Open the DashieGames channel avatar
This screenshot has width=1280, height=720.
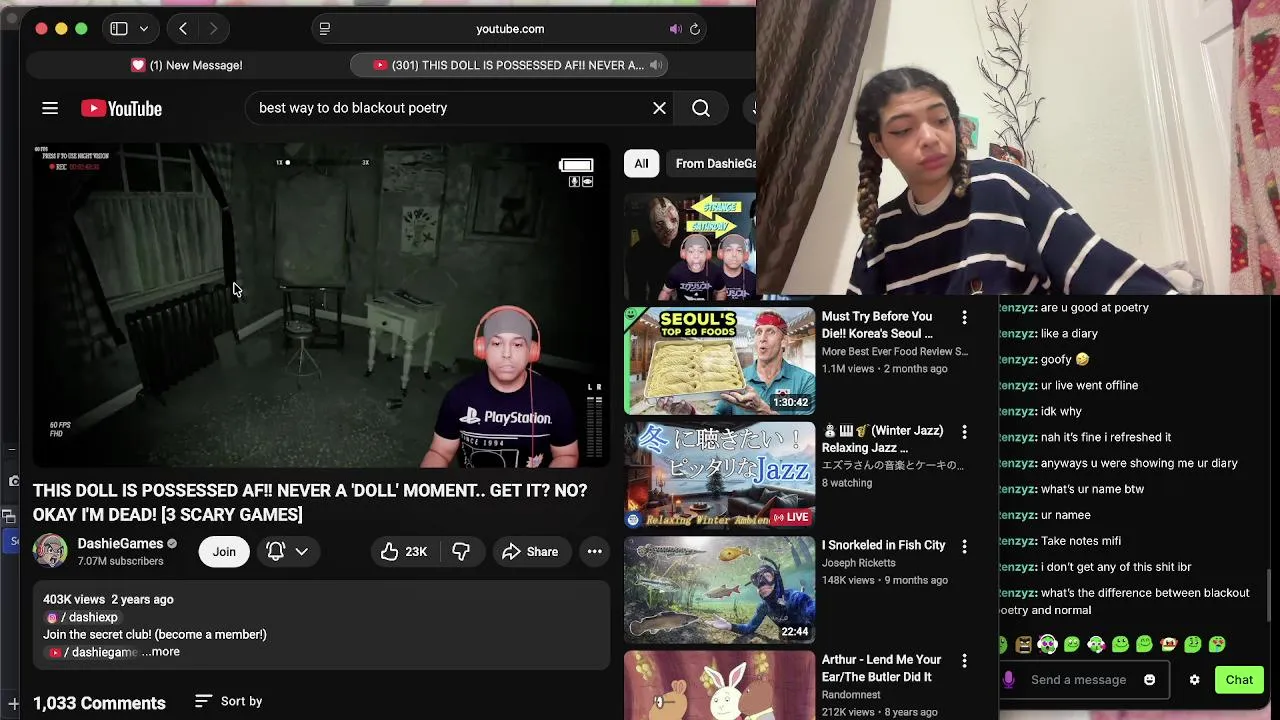50,551
